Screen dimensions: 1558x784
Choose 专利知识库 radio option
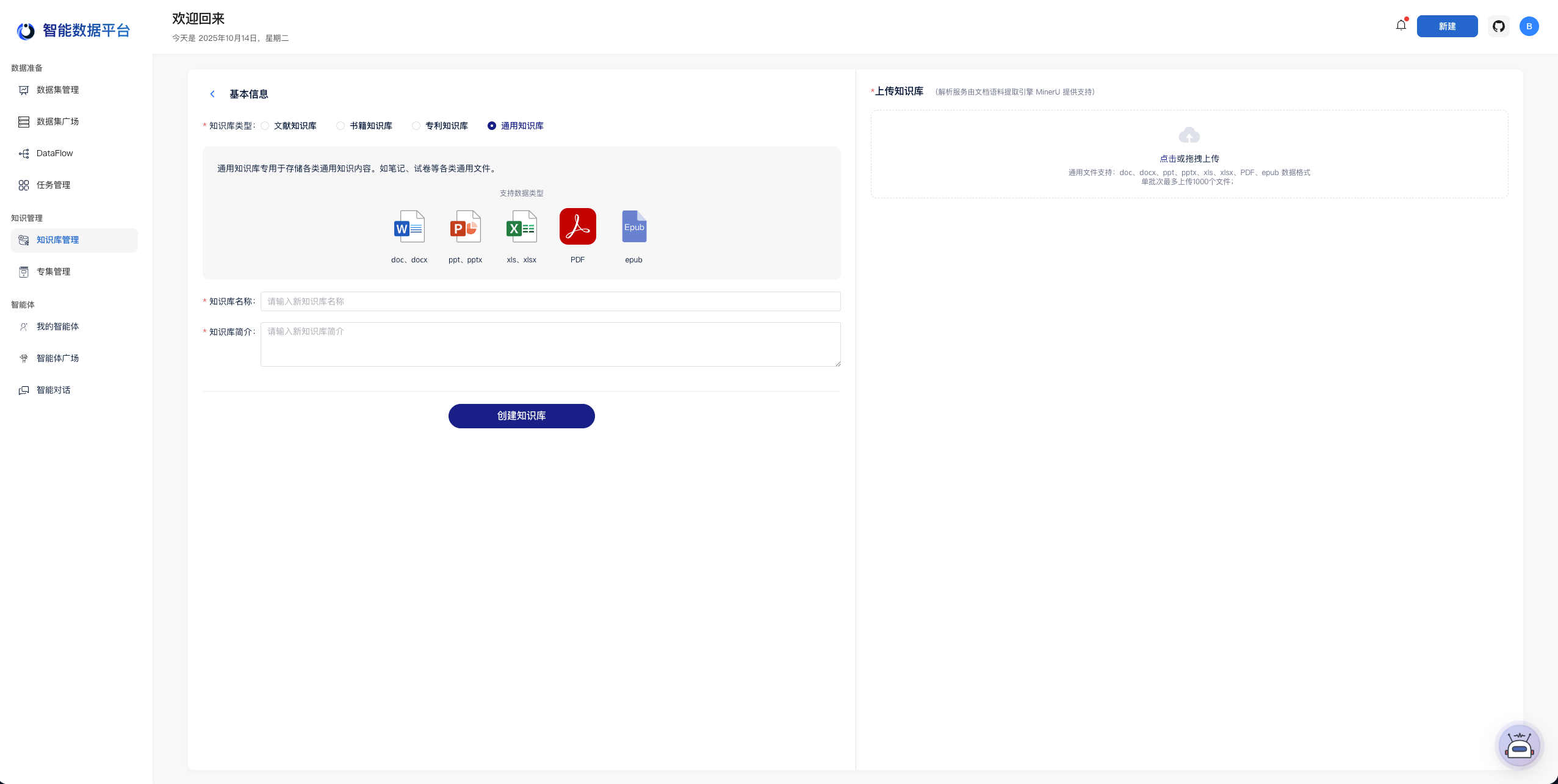416,126
